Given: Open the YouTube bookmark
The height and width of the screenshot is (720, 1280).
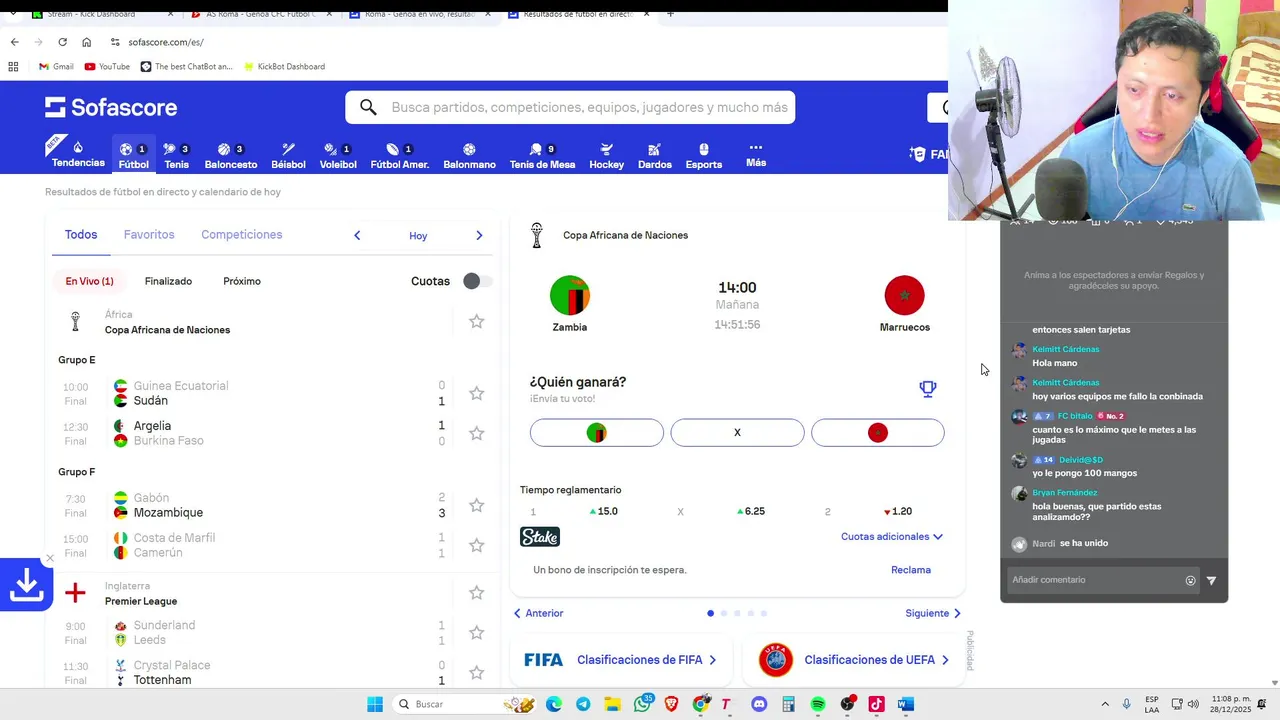Looking at the screenshot, I should click(107, 66).
